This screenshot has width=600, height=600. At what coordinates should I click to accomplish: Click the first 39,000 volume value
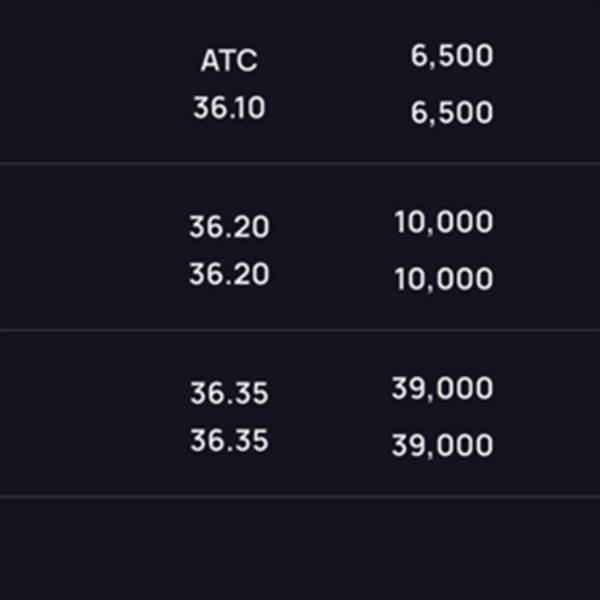(442, 389)
